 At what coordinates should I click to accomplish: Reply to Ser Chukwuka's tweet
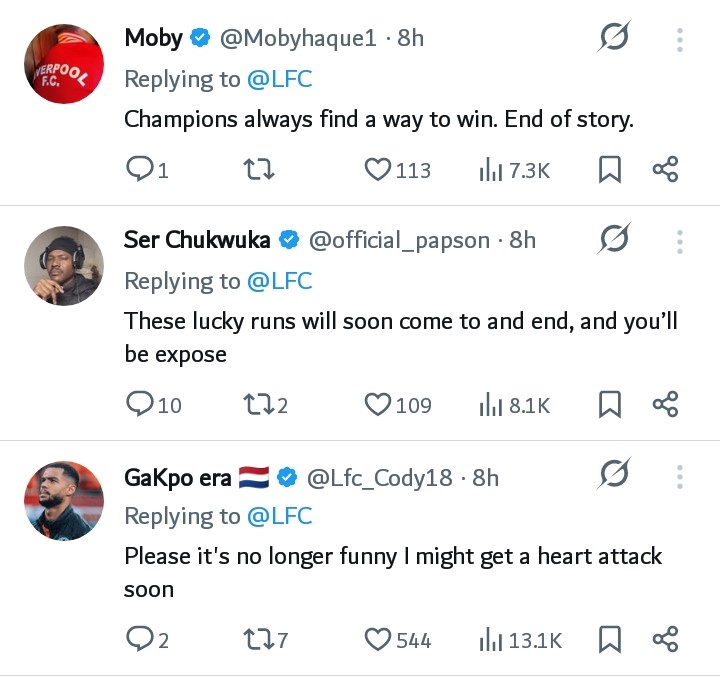click(139, 405)
